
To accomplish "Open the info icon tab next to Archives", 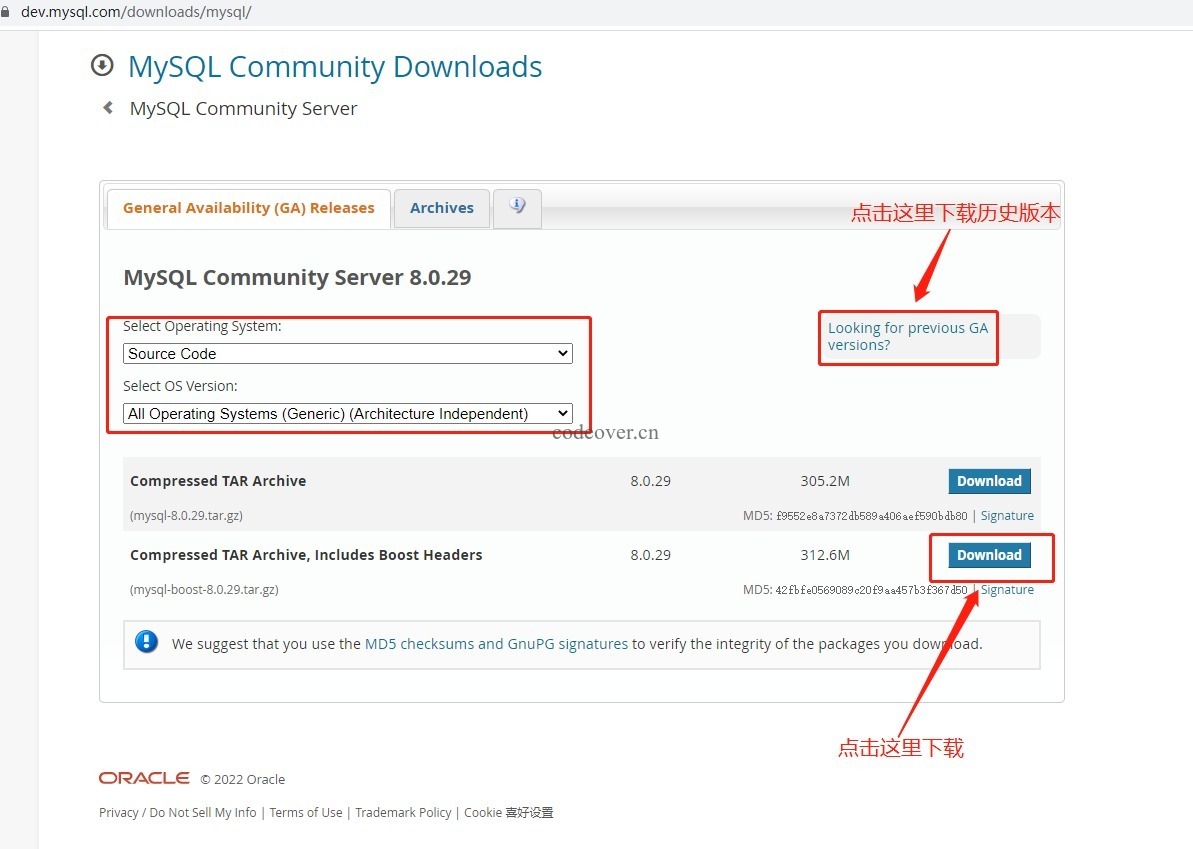I will click(517, 206).
